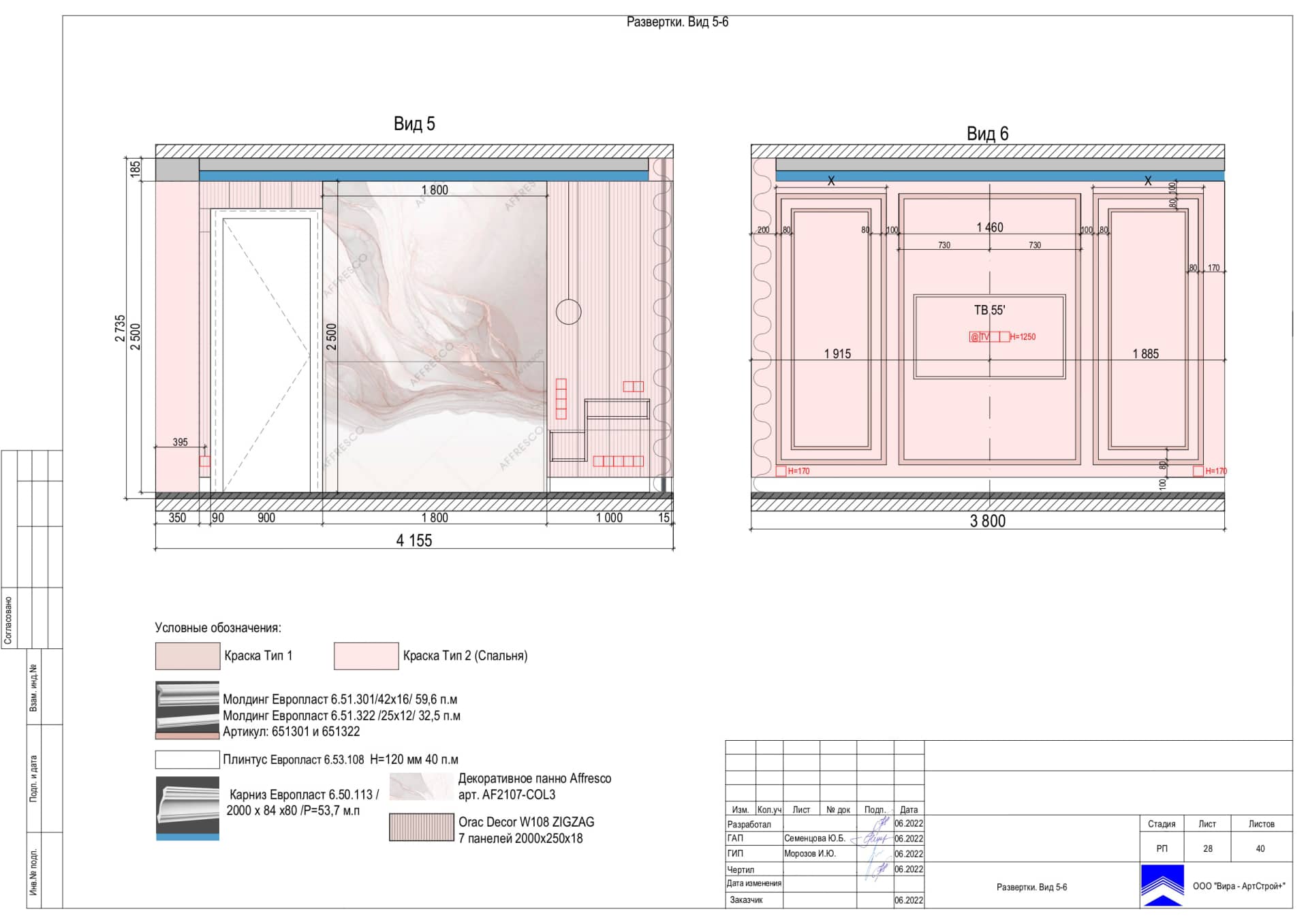Click the stage value 'РП'

click(1162, 848)
